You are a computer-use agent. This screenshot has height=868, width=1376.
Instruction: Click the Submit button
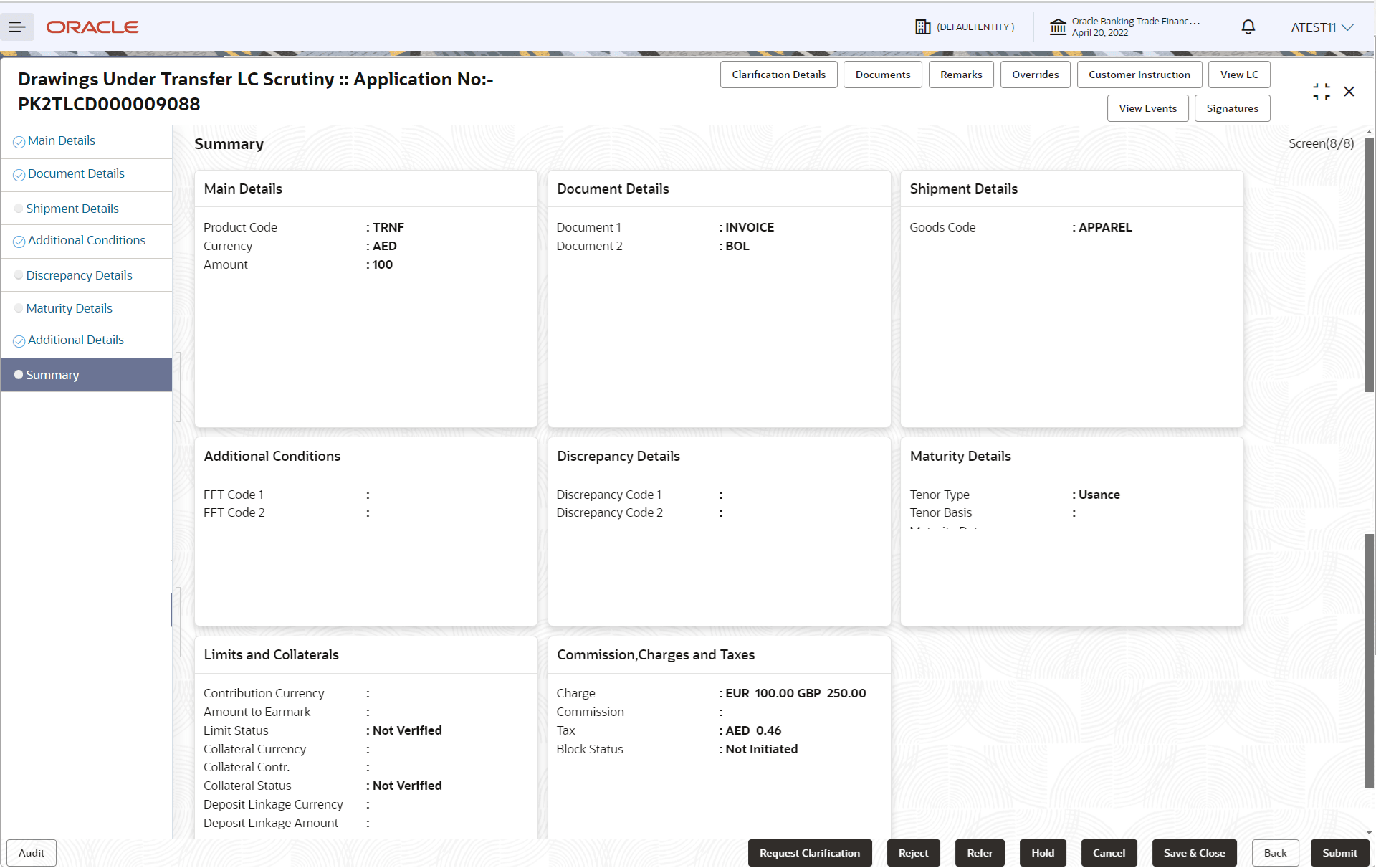[x=1339, y=853]
